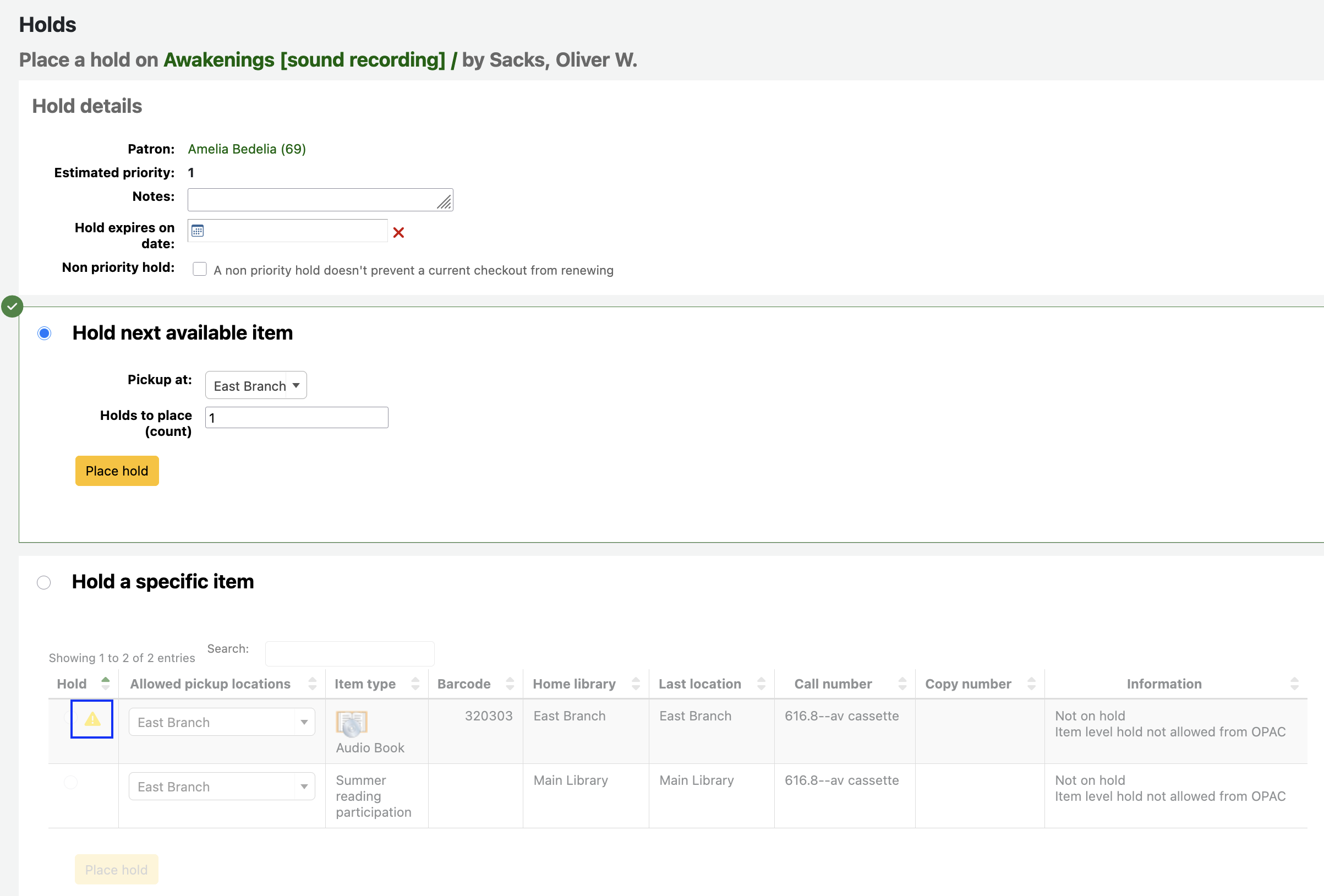Screen dimensions: 1324x896
Task: Sort by Barcode column arrows
Action: pyautogui.click(x=510, y=684)
